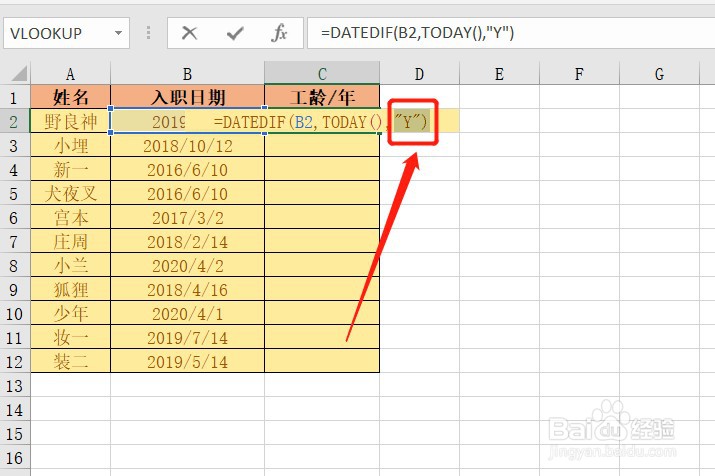Image resolution: width=715 pixels, height=476 pixels.
Task: Select column D header
Action: (x=420, y=73)
